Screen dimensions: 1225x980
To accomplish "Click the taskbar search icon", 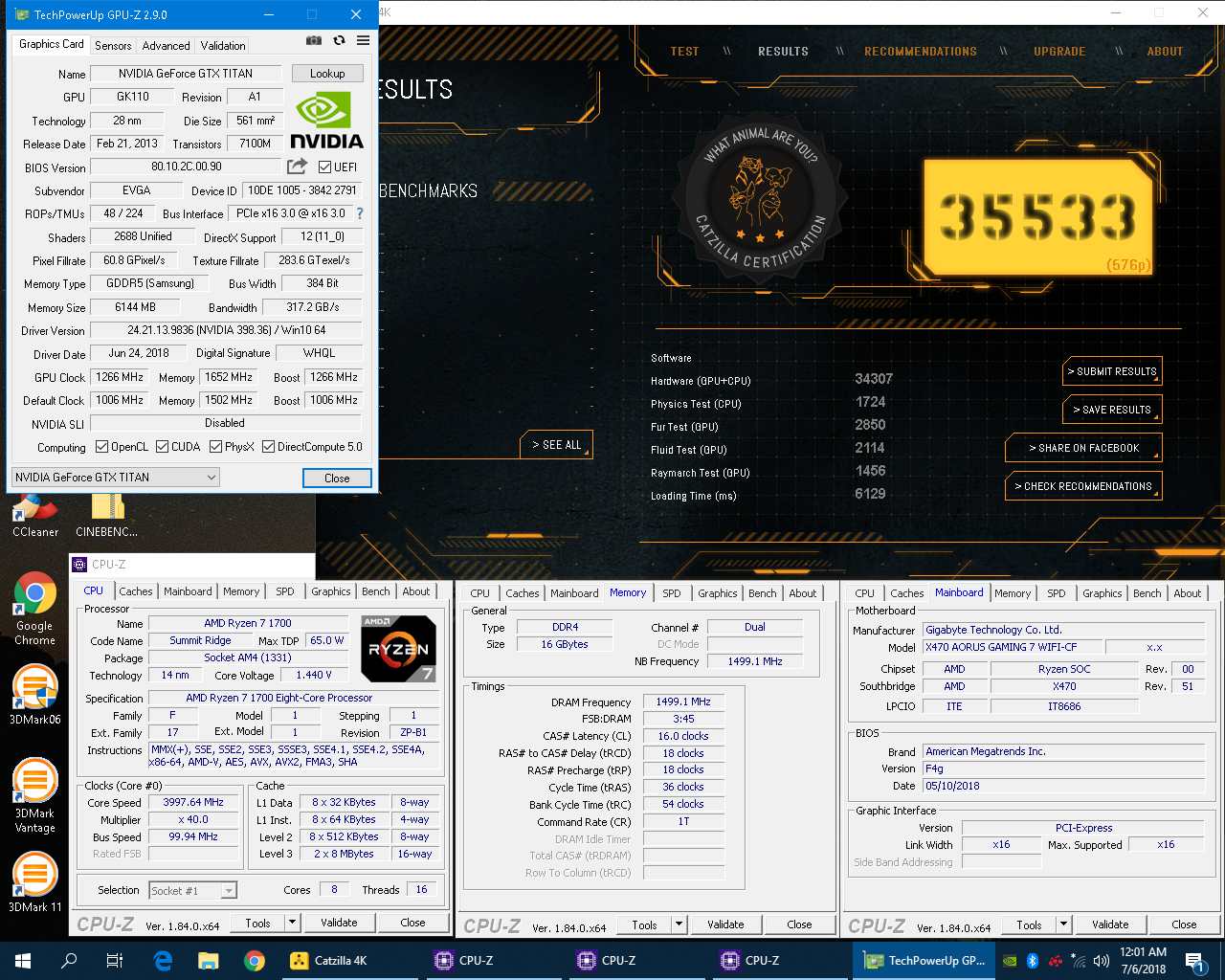I will click(x=69, y=961).
